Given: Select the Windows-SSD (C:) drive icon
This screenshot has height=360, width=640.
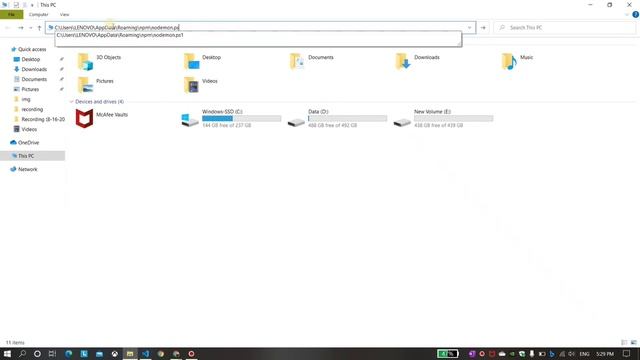Looking at the screenshot, I should 190,120.
